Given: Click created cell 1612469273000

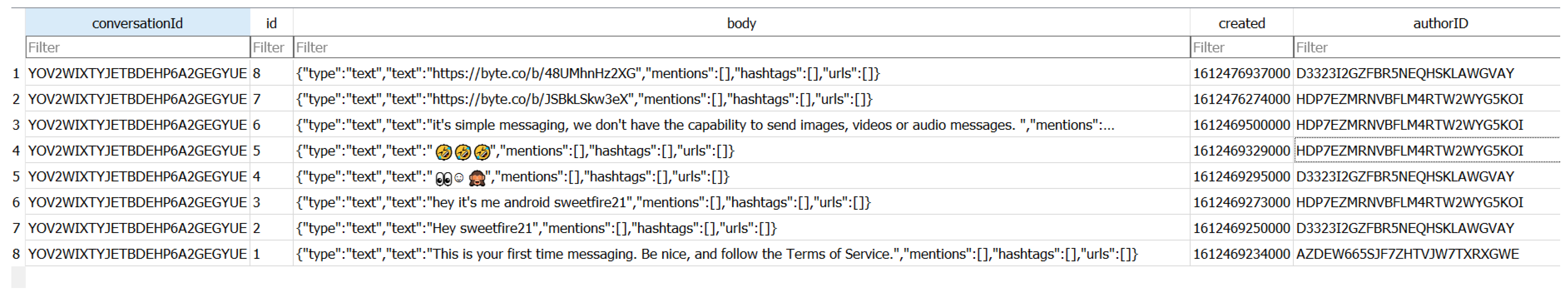Looking at the screenshot, I should (1241, 202).
